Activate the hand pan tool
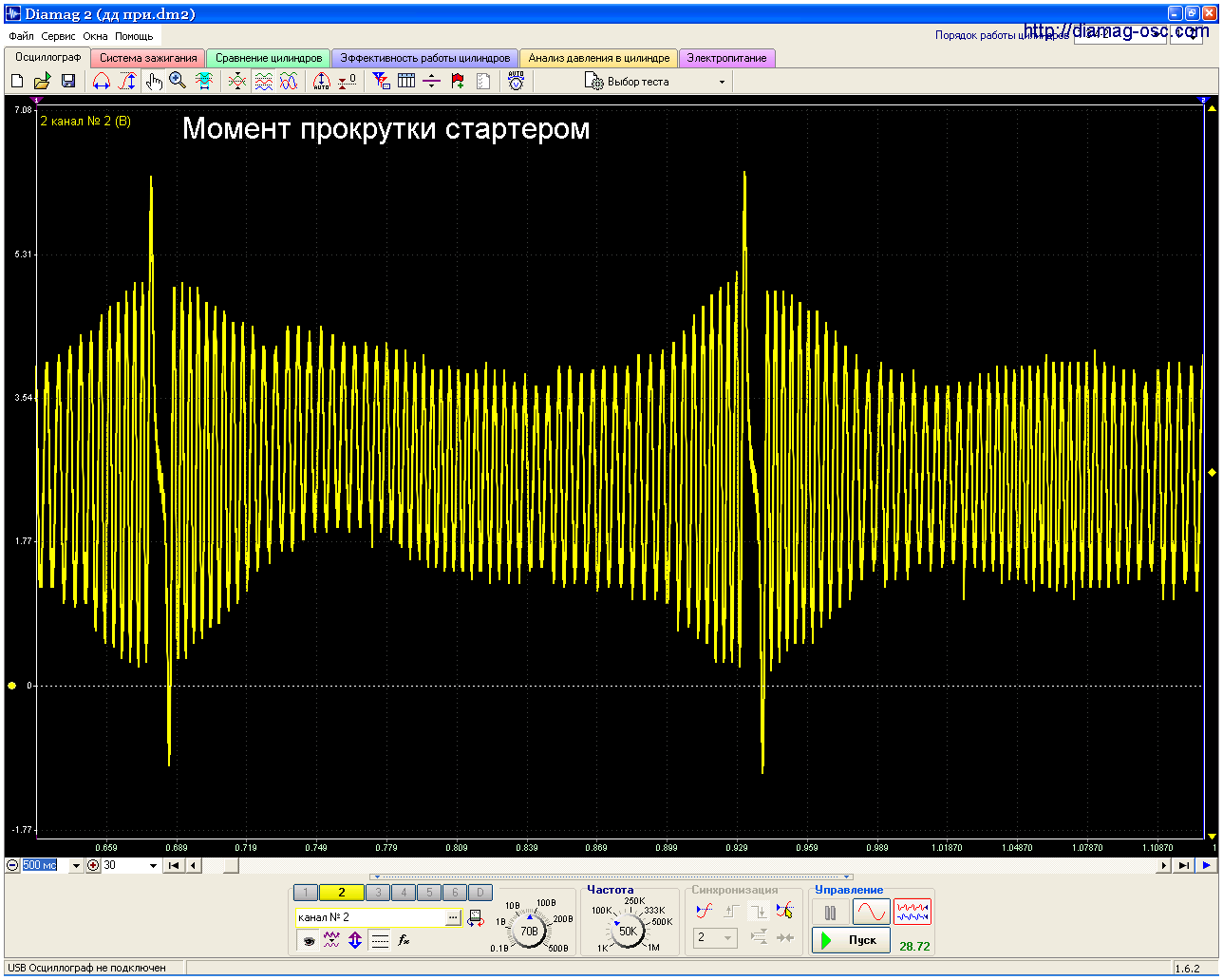The height and width of the screenshot is (980, 1223). tap(153, 82)
